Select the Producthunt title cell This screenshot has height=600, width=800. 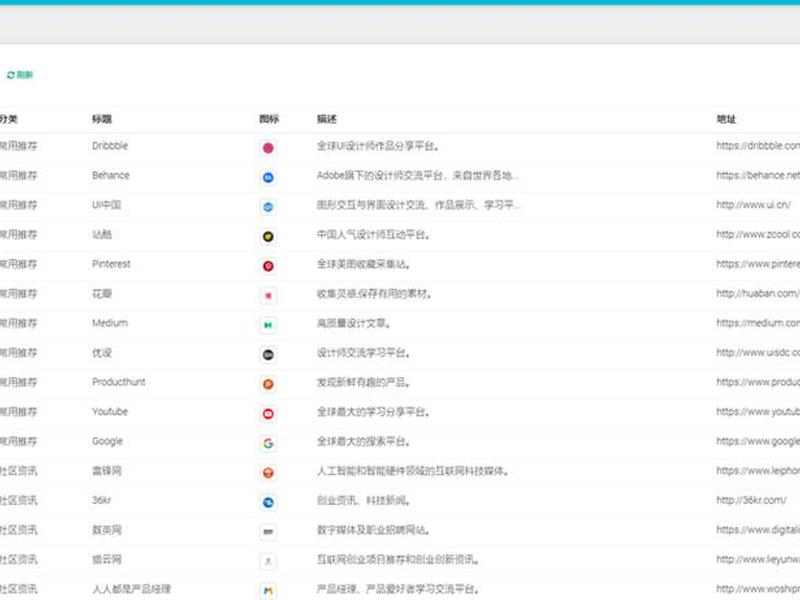coord(118,382)
